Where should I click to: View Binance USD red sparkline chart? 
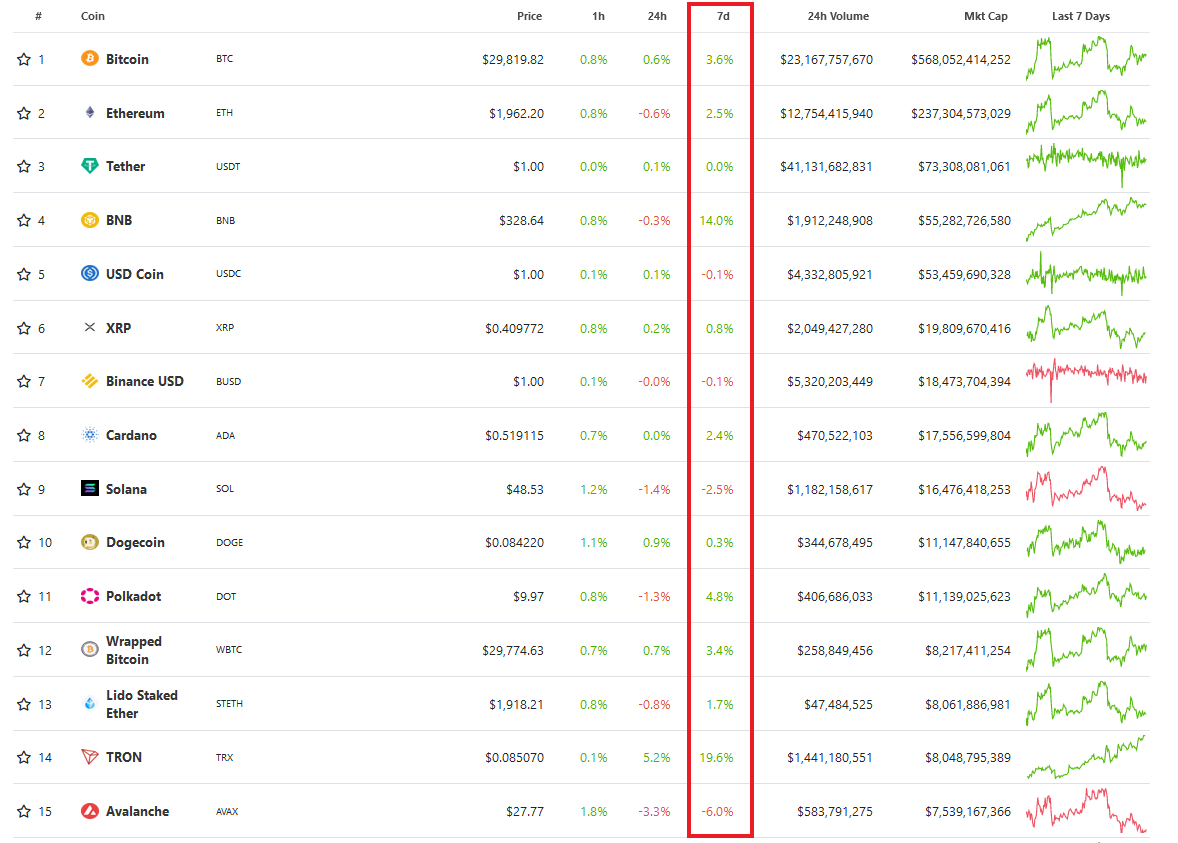1086,379
